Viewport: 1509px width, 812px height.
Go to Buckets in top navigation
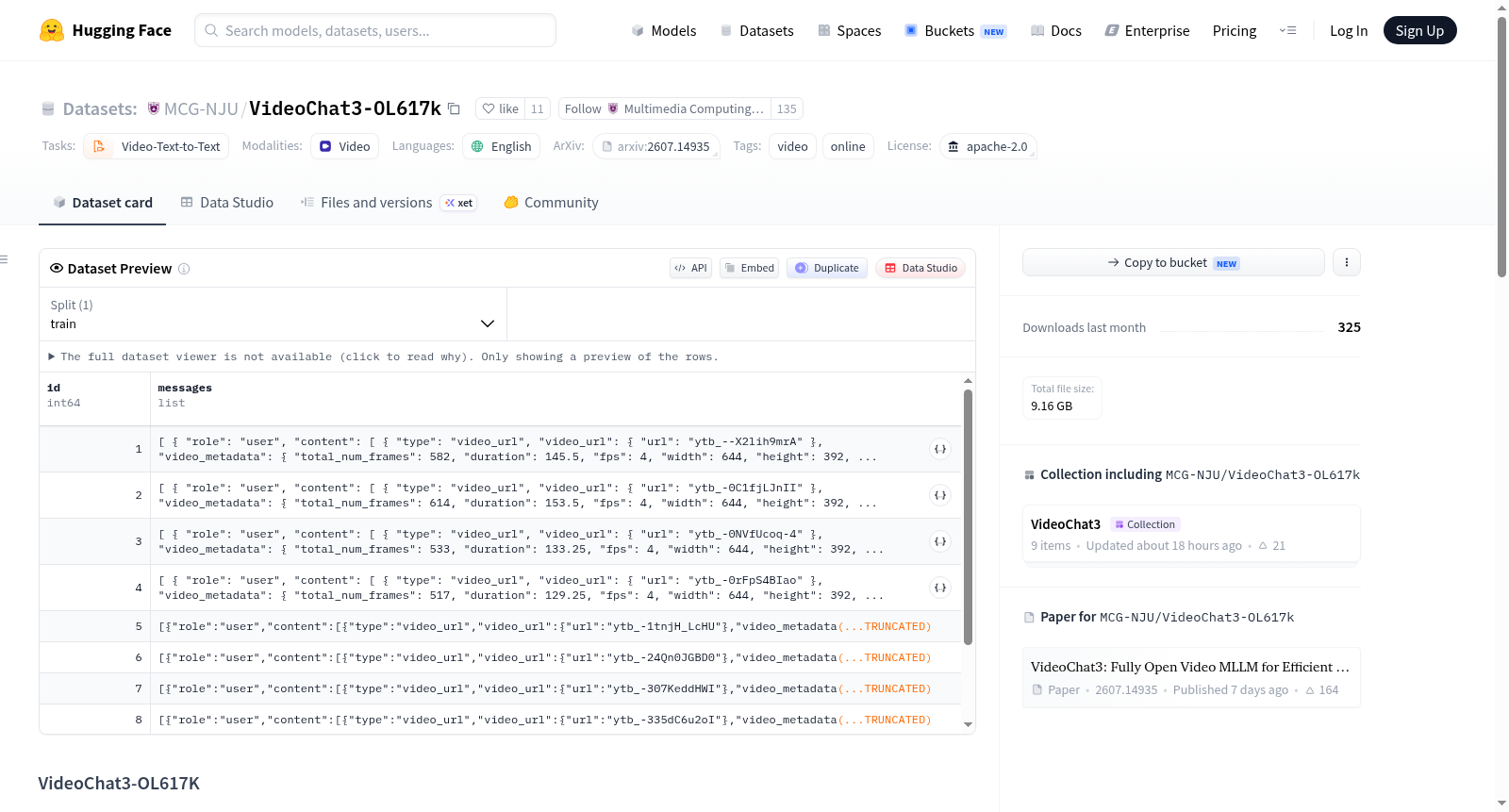955,30
